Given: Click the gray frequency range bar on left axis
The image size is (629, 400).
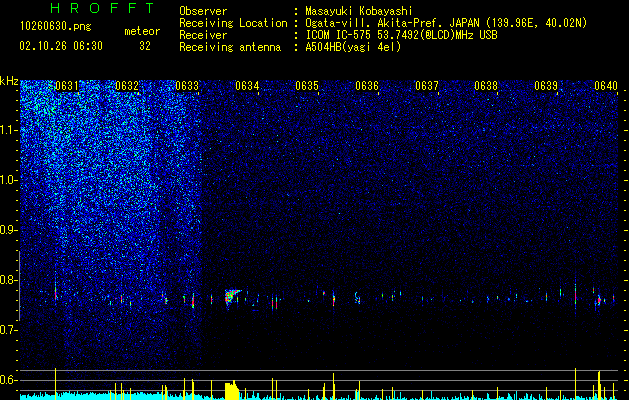Looking at the screenshot, I should tap(19, 286).
